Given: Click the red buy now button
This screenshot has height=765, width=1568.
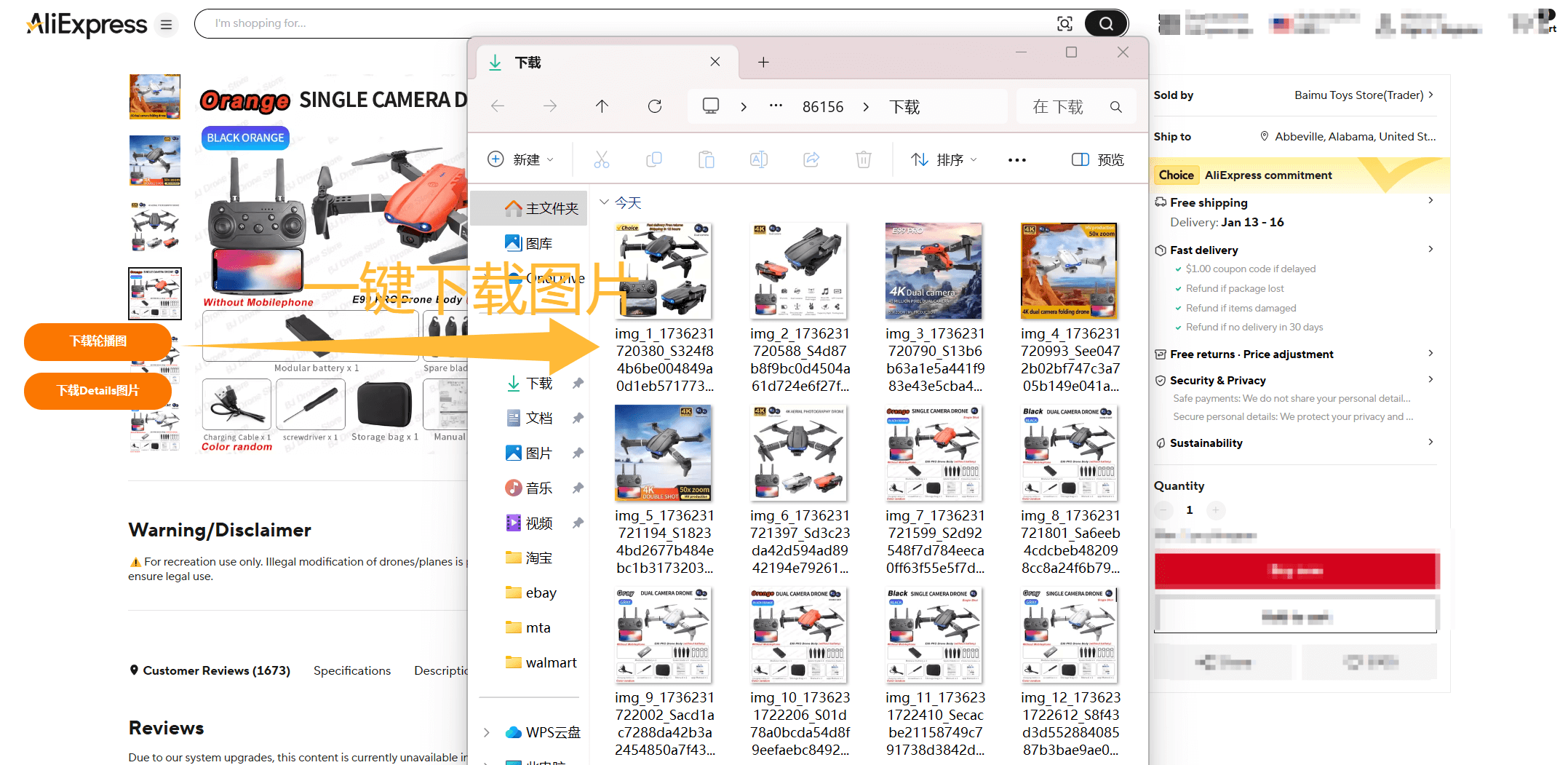Looking at the screenshot, I should tap(1297, 571).
